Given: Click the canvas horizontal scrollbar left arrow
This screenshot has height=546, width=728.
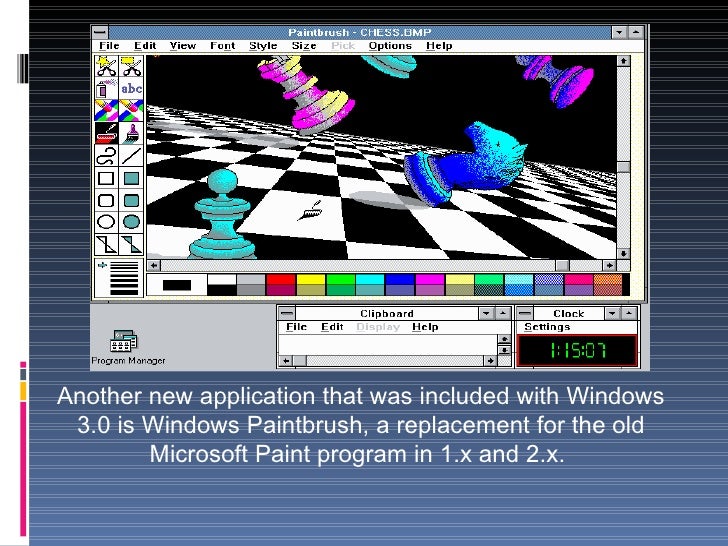Looking at the screenshot, I should (154, 266).
